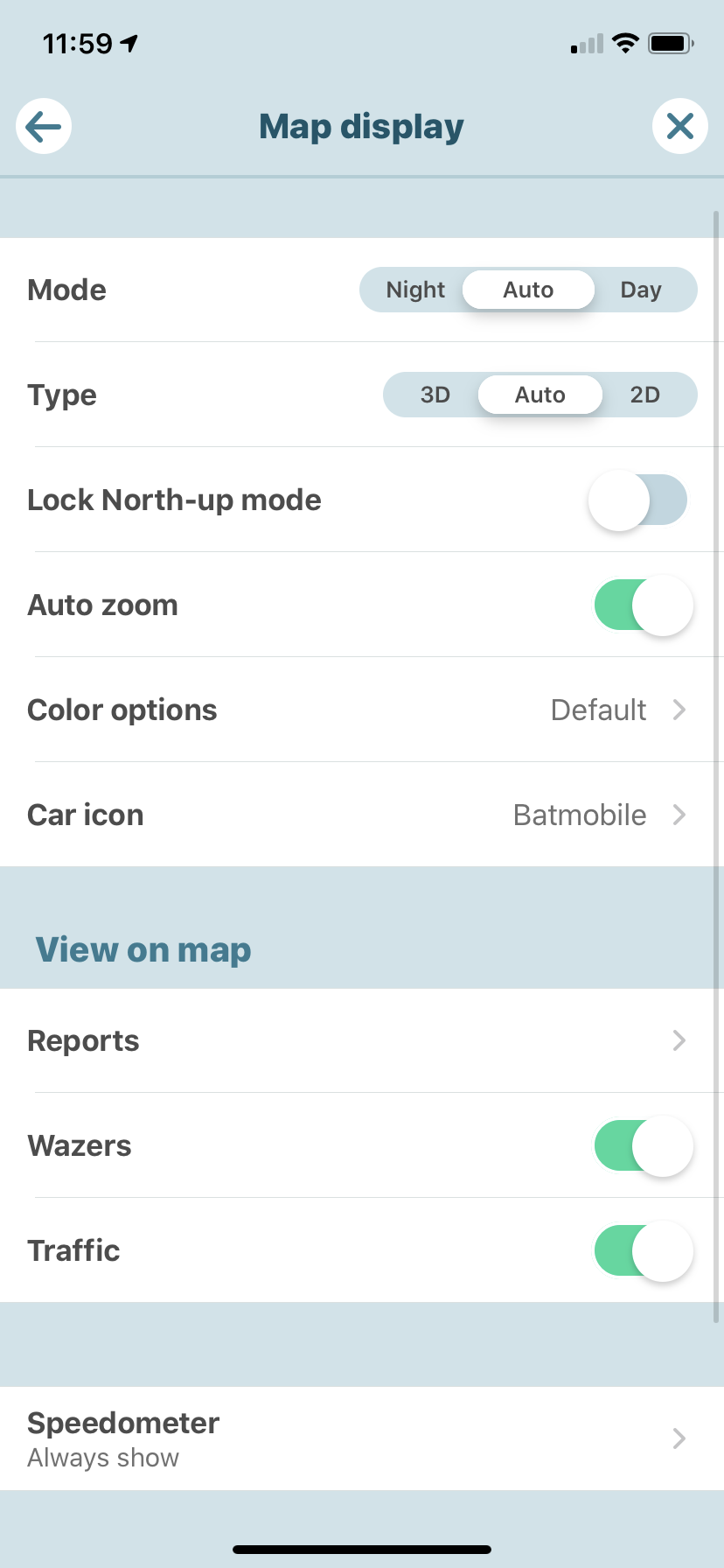Tap the Batmobile car icon value
Image resolution: width=724 pixels, height=1568 pixels.
point(580,815)
